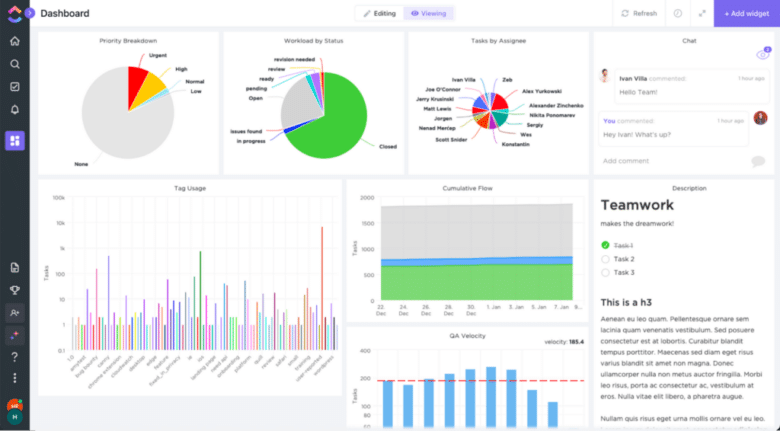Viewport: 780px width, 431px height.
Task: Open Notifications bell in the sidebar
Action: click(14, 110)
